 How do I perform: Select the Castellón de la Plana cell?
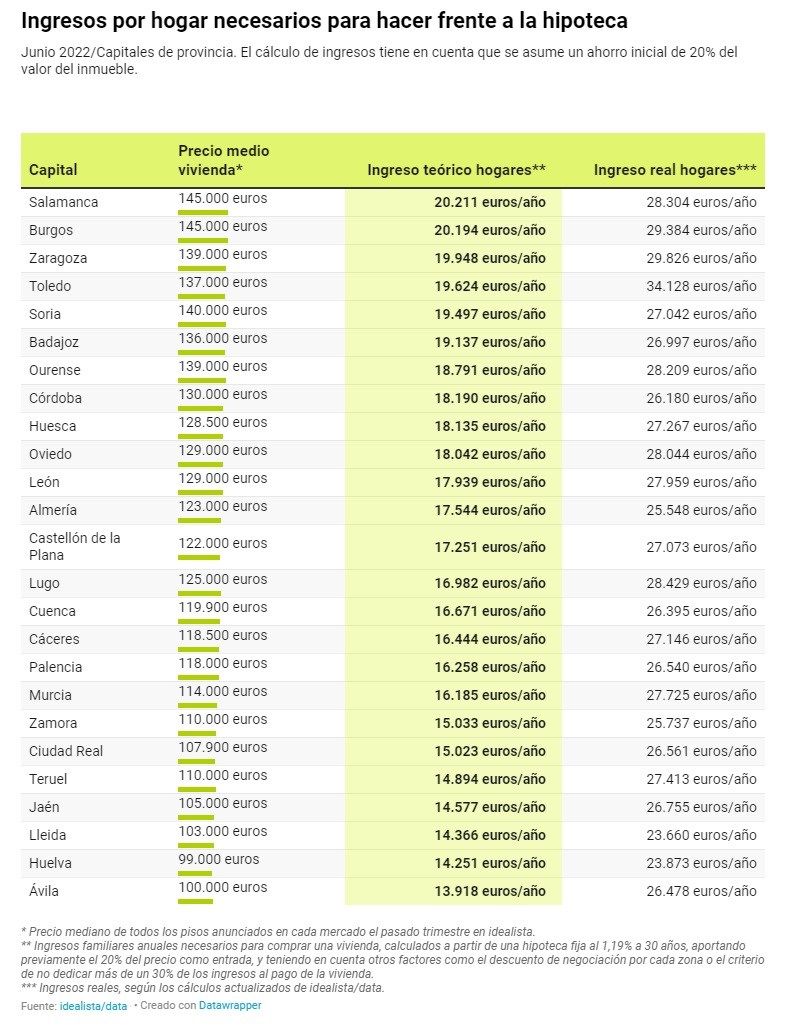(x=75, y=546)
